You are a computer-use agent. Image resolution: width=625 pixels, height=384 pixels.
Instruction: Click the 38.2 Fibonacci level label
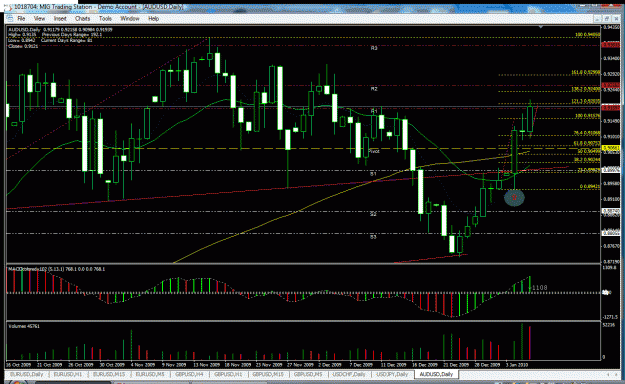coord(587,160)
